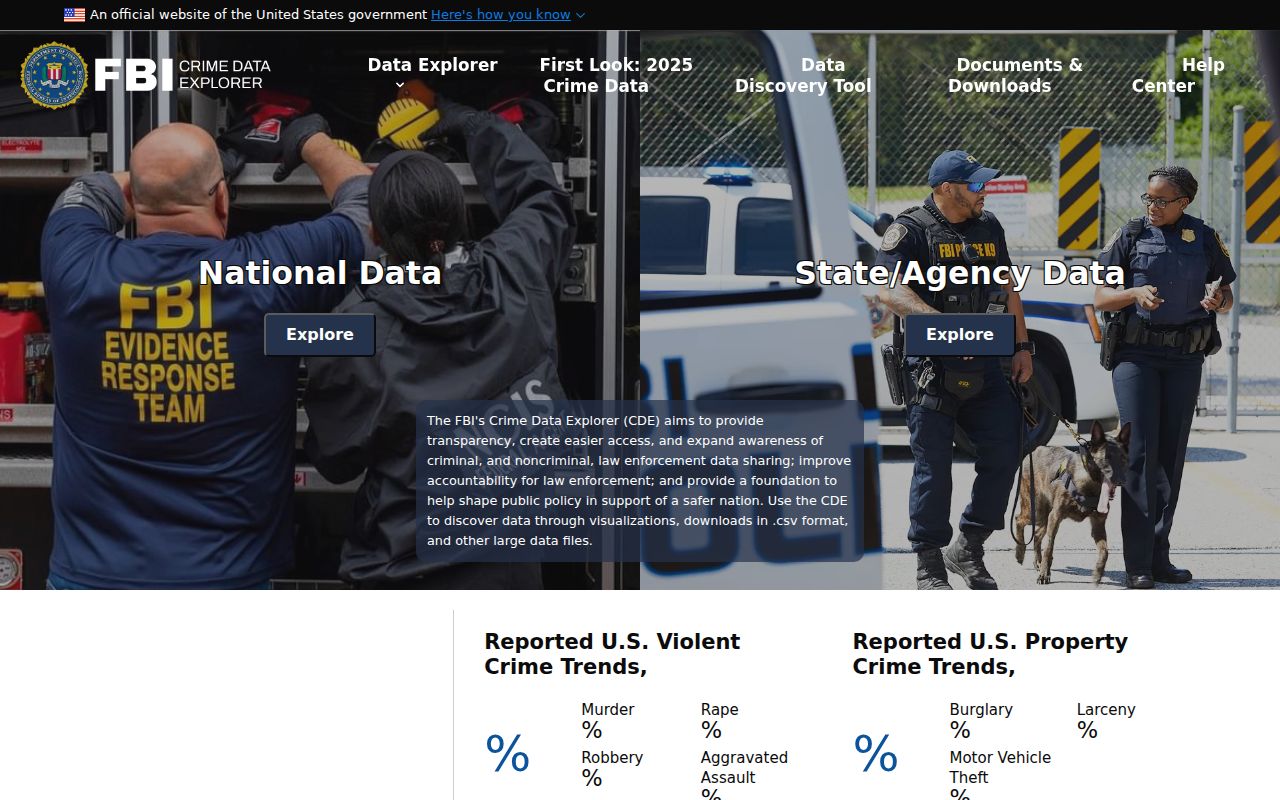Explore National Data button

pyautogui.click(x=320, y=335)
